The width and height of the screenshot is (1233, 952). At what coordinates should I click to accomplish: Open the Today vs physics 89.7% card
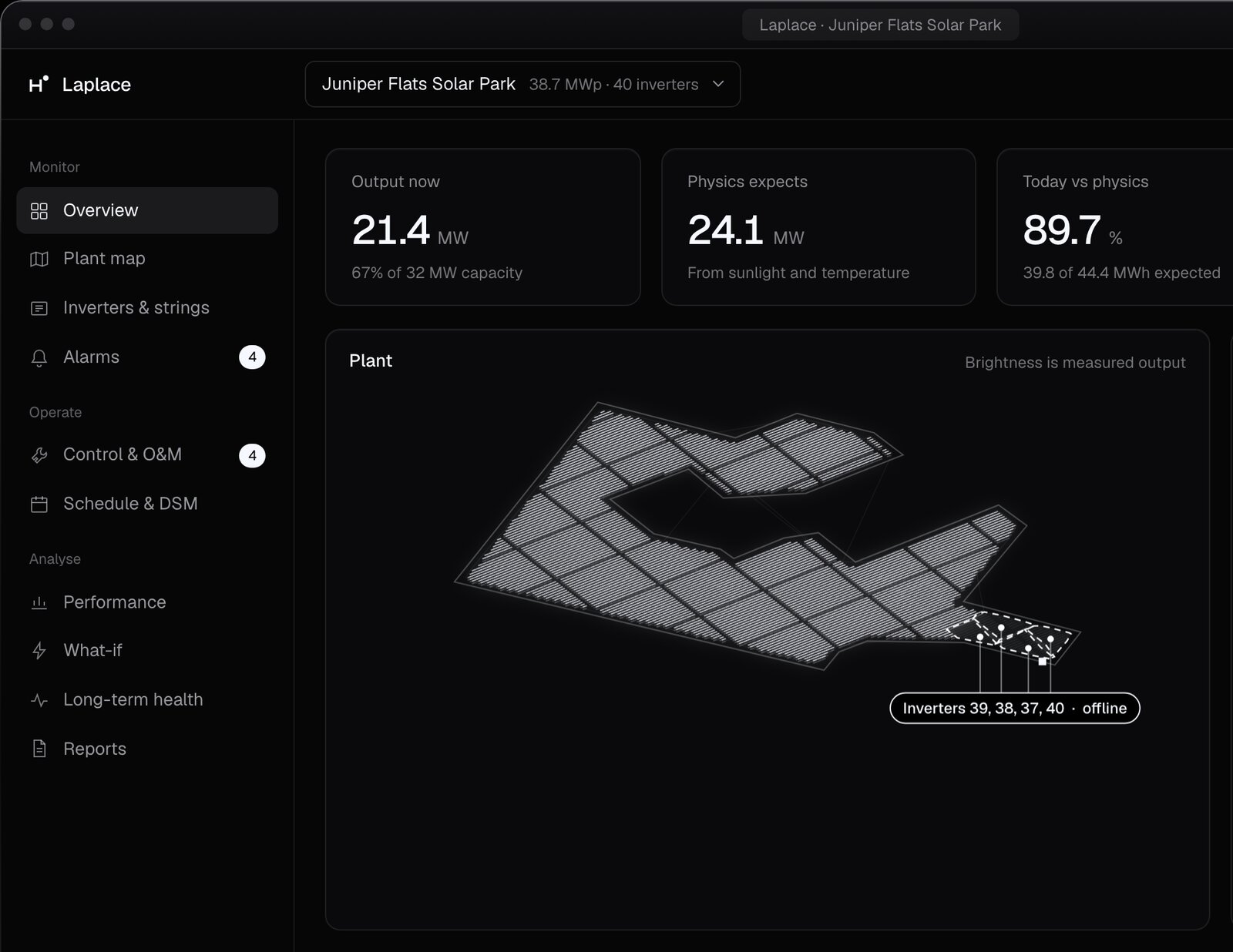(x=1115, y=227)
